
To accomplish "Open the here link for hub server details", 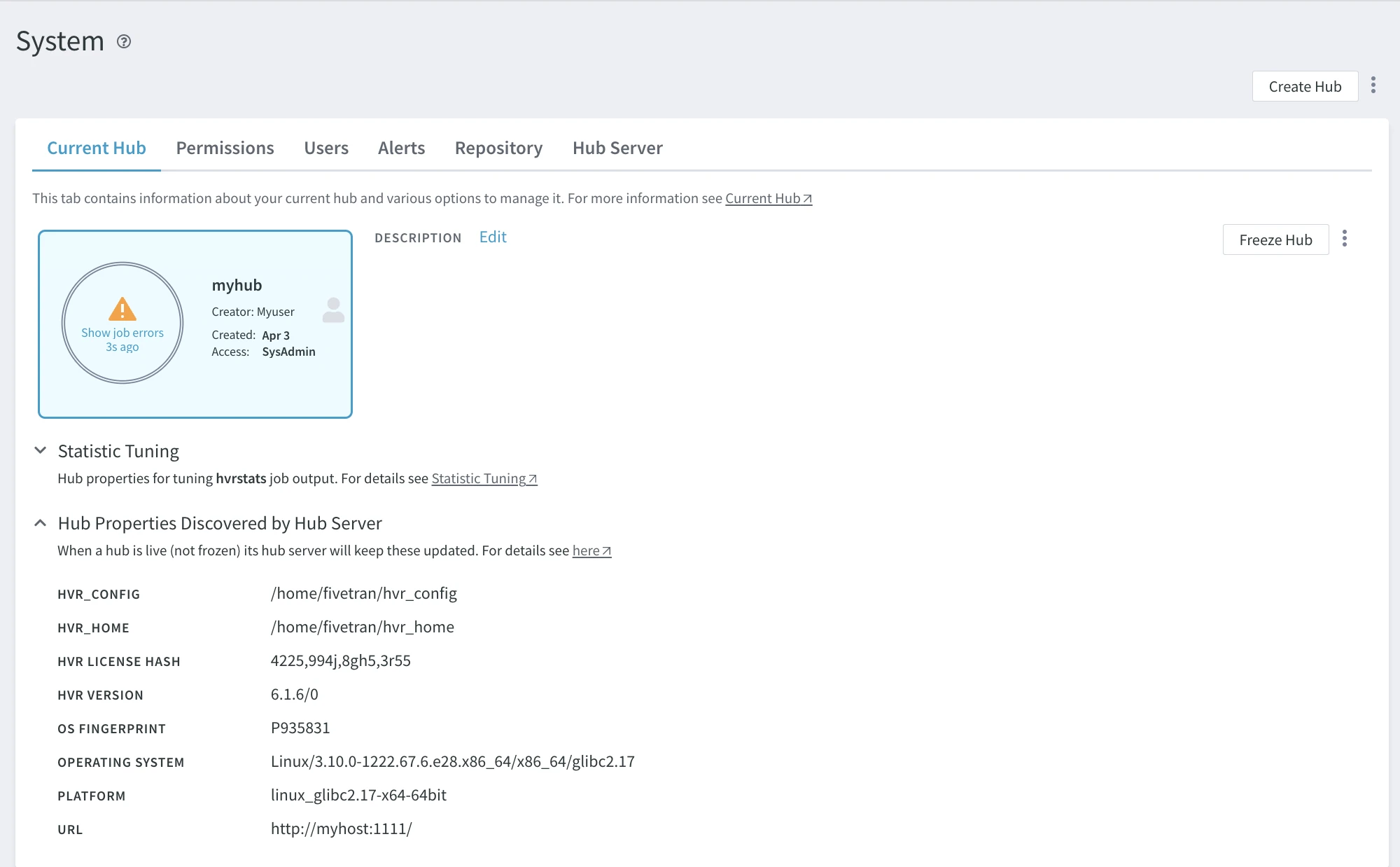I will [585, 550].
